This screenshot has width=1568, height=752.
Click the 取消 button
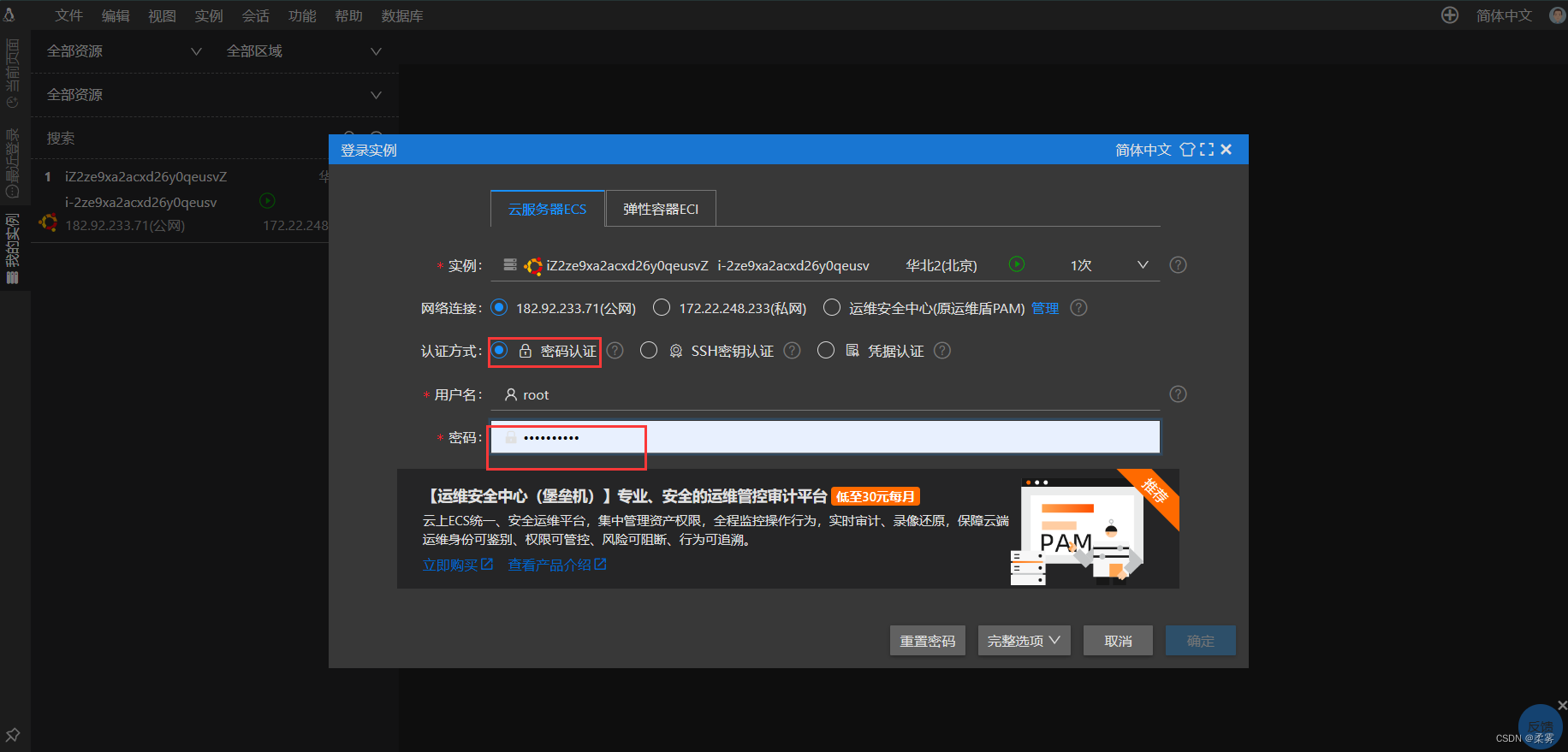tap(1118, 641)
